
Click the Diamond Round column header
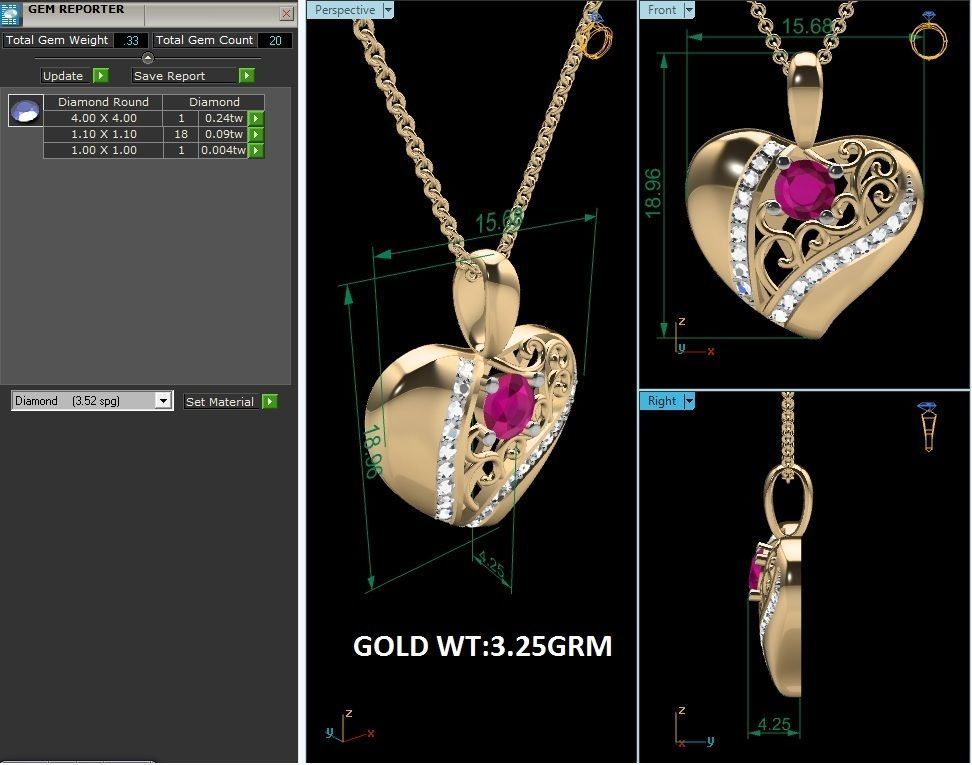[x=104, y=102]
